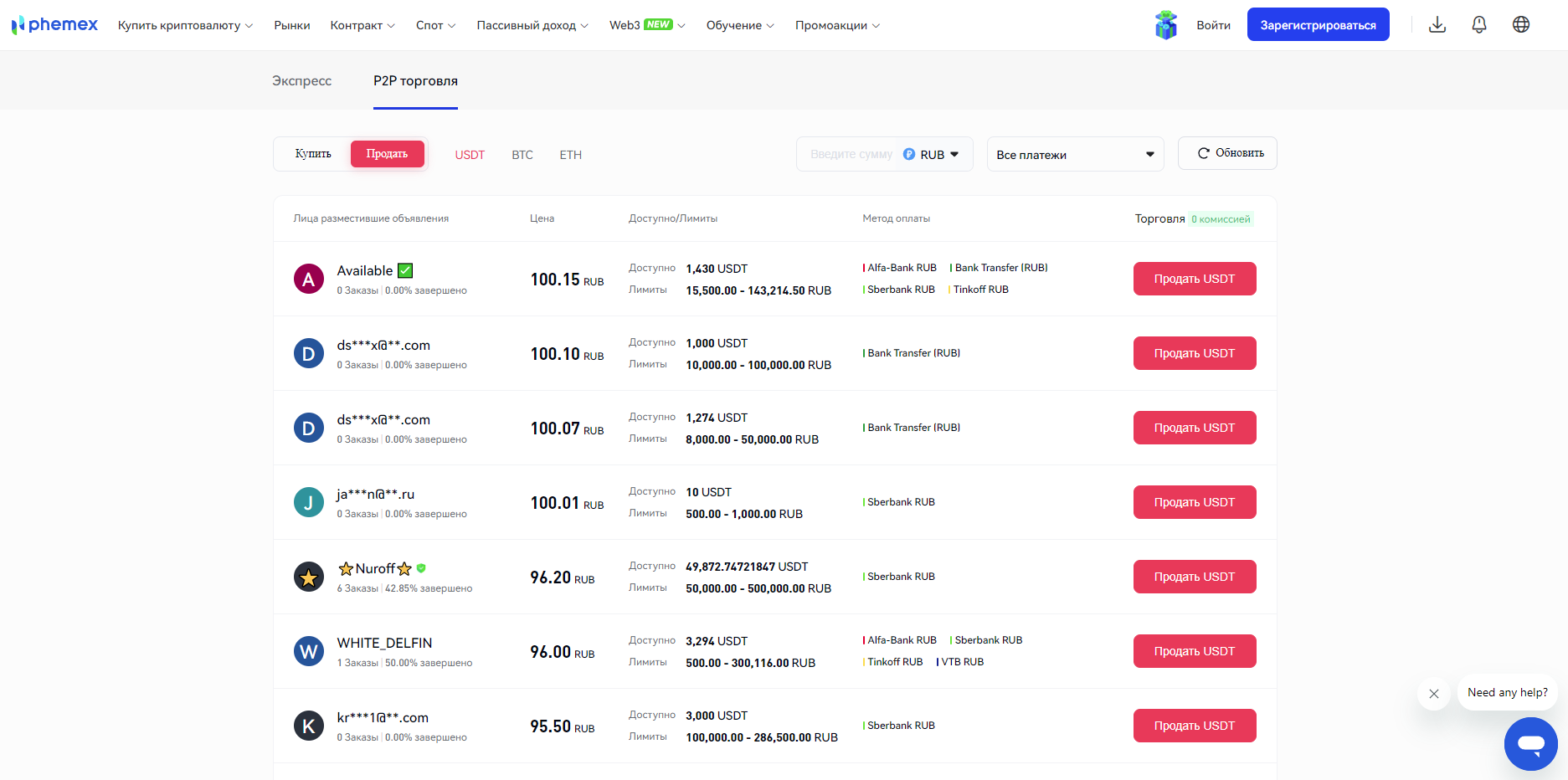Click the VTB RUB payment method
This screenshot has width=1568, height=780.
pos(960,662)
